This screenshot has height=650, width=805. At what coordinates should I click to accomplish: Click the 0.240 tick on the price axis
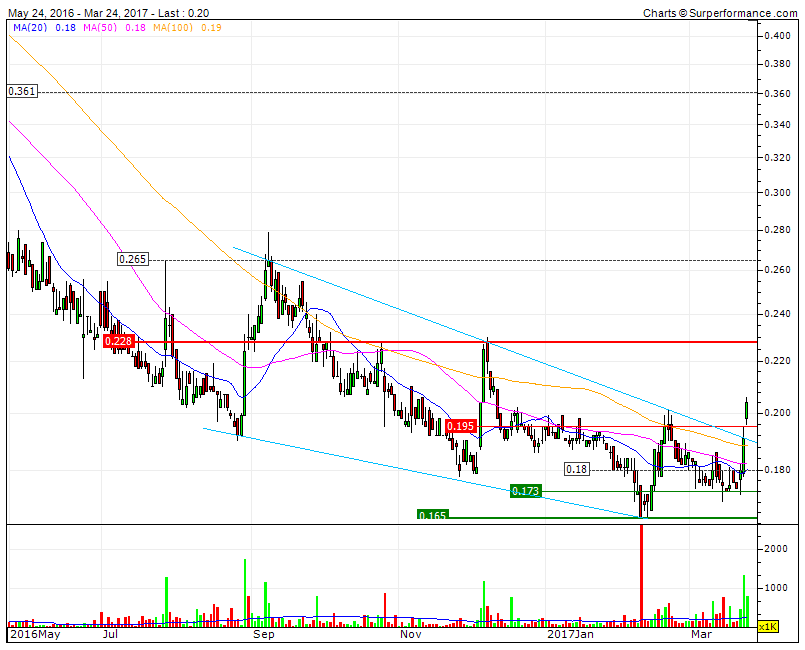point(777,313)
